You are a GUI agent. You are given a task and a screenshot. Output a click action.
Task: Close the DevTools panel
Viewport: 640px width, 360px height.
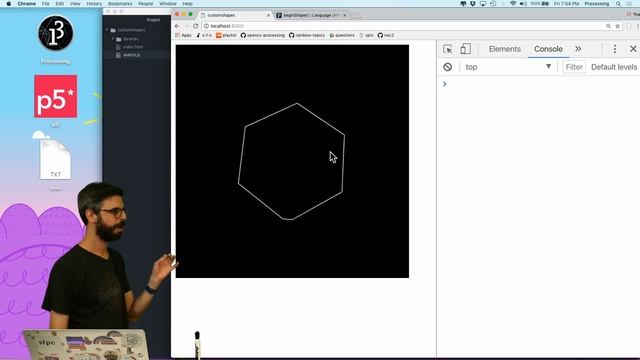coord(633,49)
